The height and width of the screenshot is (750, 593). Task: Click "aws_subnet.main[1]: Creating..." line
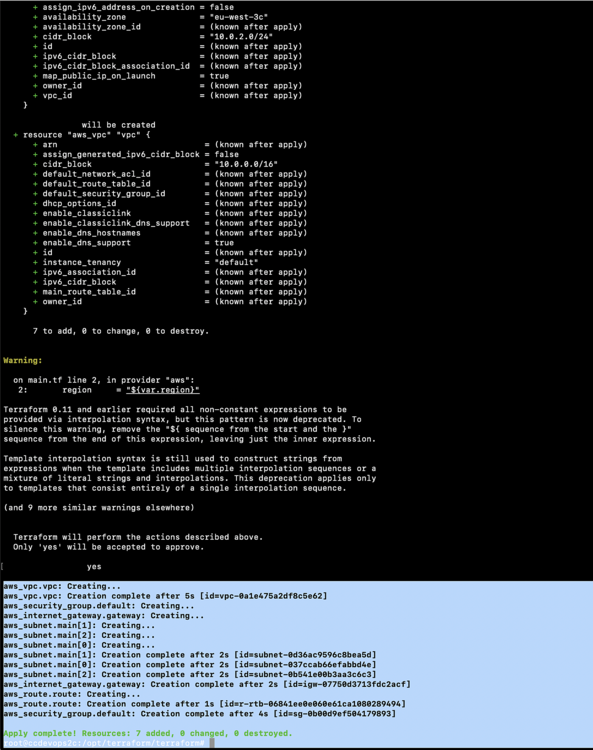(x=79, y=626)
